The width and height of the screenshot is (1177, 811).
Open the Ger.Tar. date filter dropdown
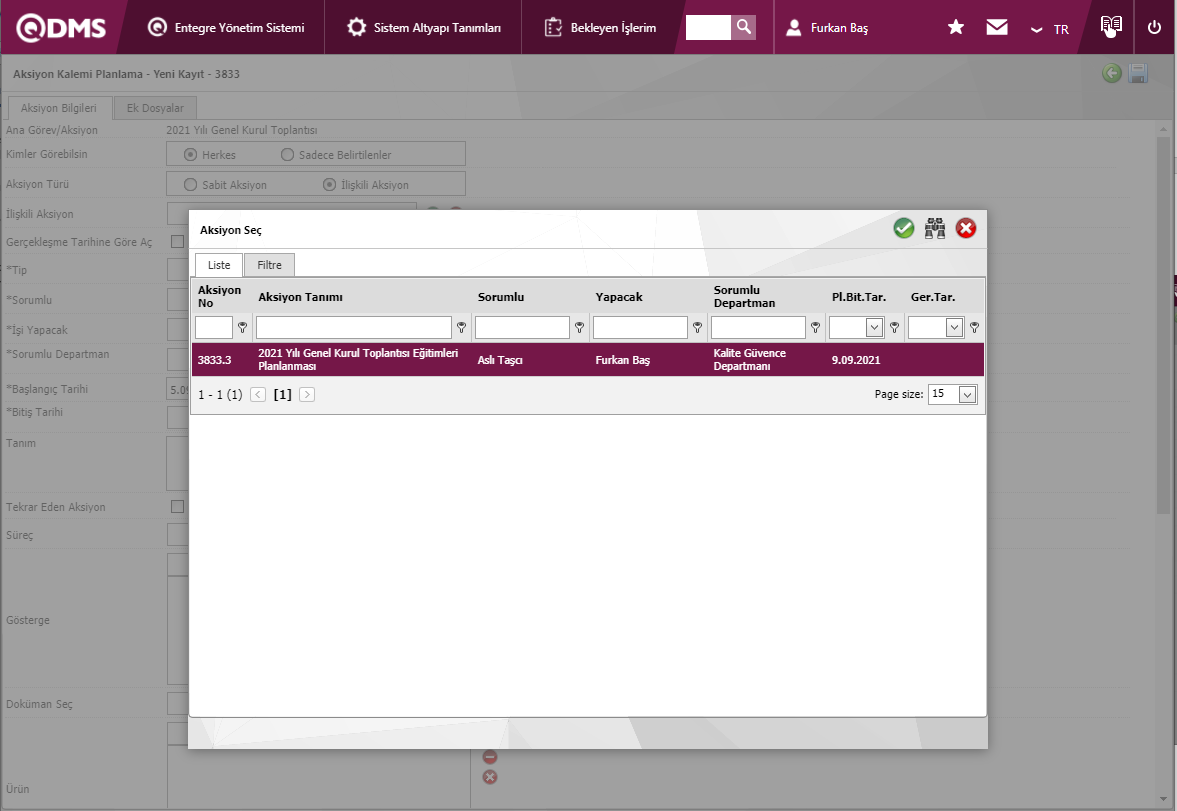click(x=953, y=327)
